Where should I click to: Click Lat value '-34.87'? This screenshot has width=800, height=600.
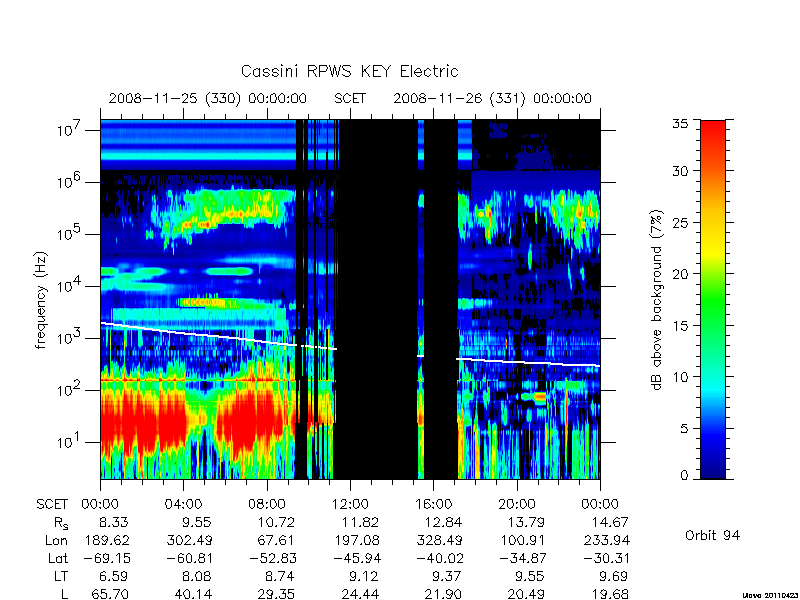(x=521, y=558)
